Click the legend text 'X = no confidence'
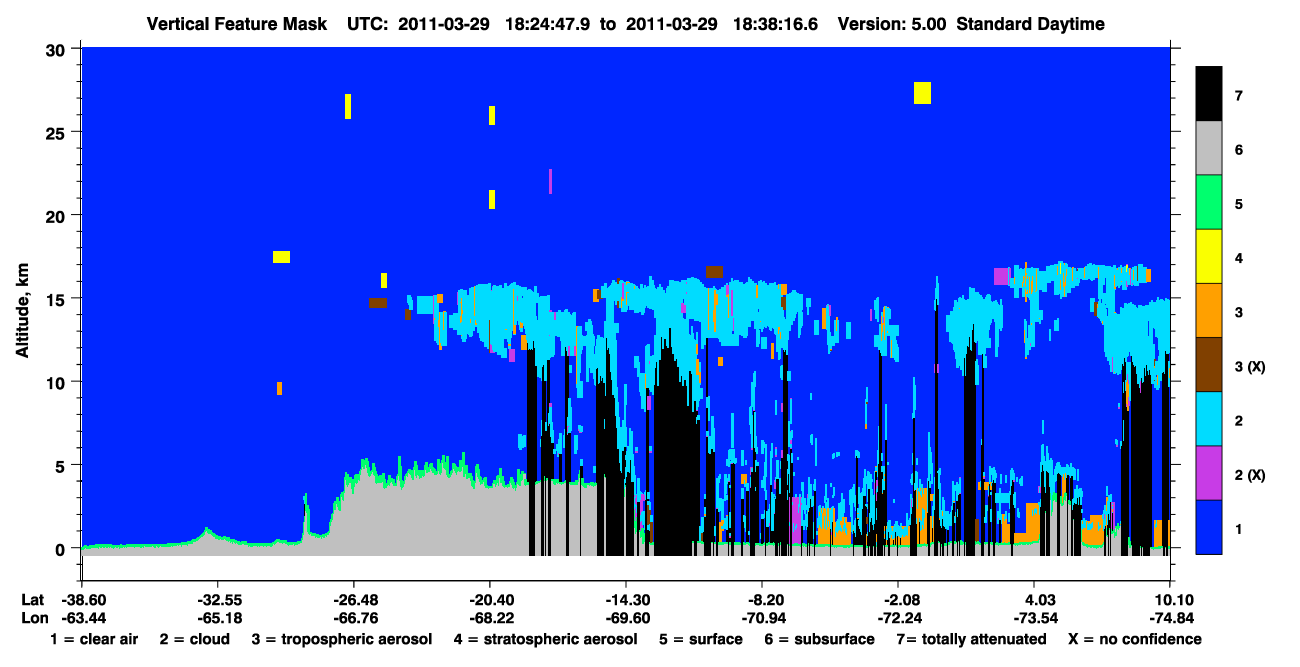This screenshot has height=667, width=1300. 1134,639
